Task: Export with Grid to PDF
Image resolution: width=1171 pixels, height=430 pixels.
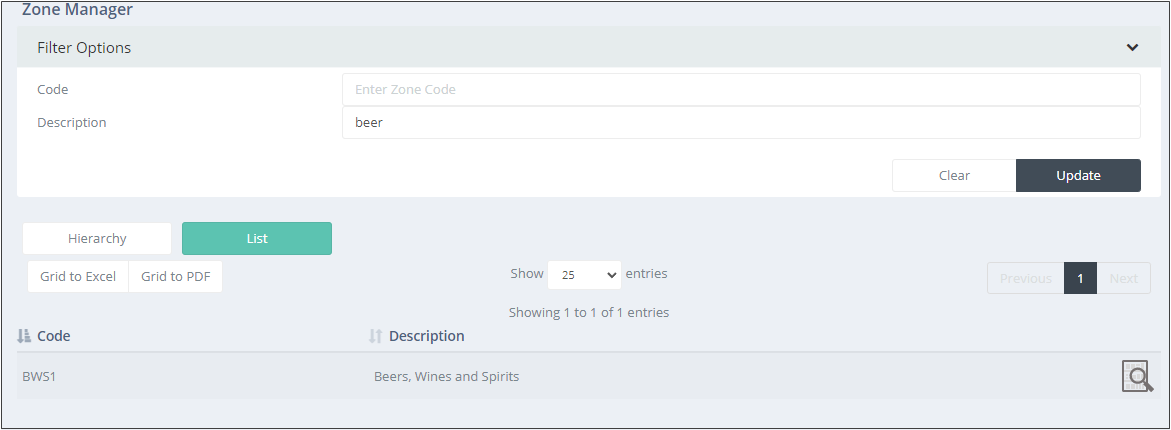Action: [176, 276]
